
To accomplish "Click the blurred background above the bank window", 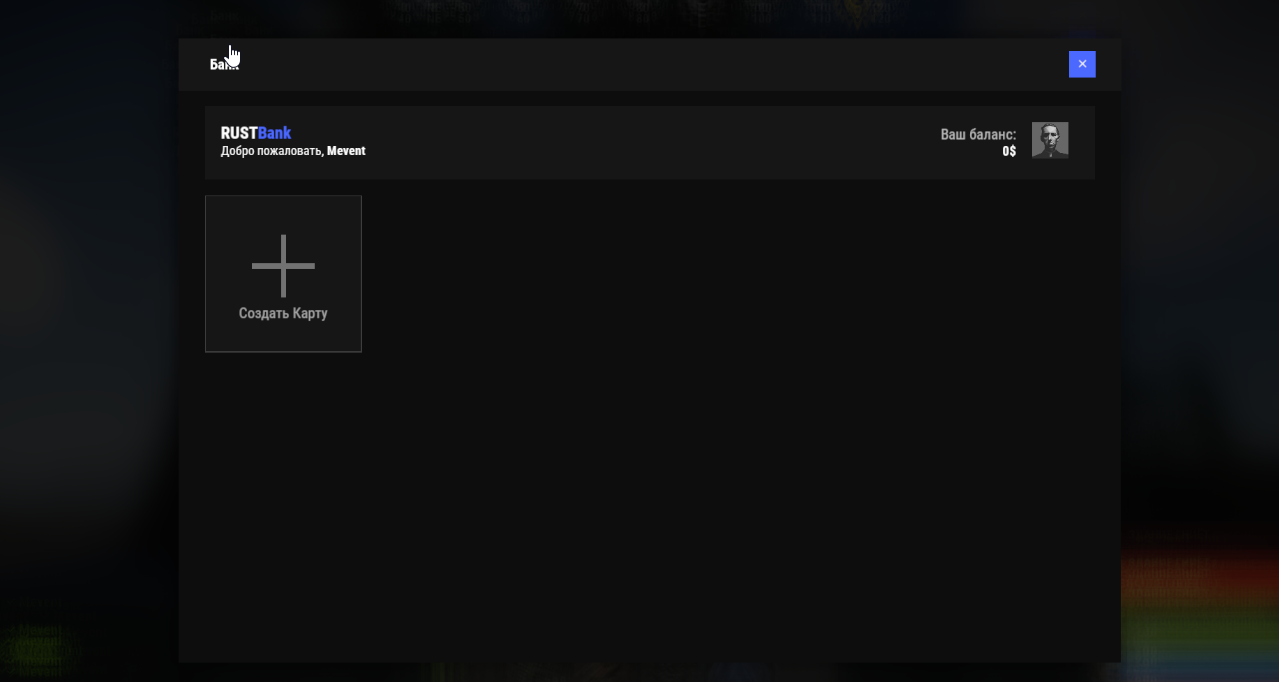I will coord(640,15).
